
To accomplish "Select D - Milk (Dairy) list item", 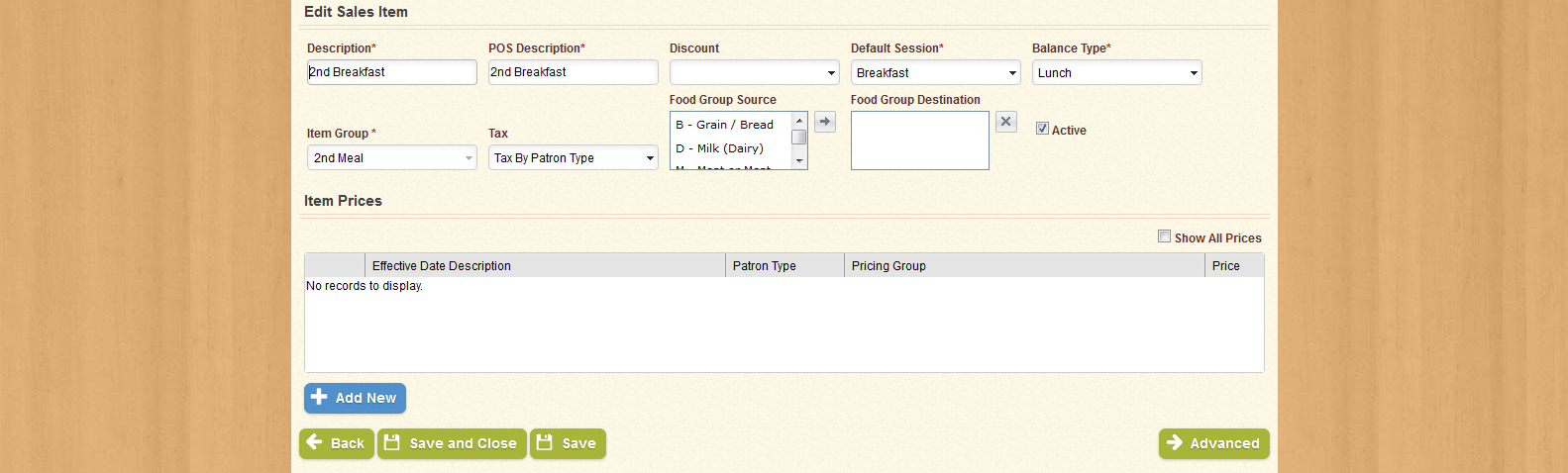I will (x=720, y=148).
